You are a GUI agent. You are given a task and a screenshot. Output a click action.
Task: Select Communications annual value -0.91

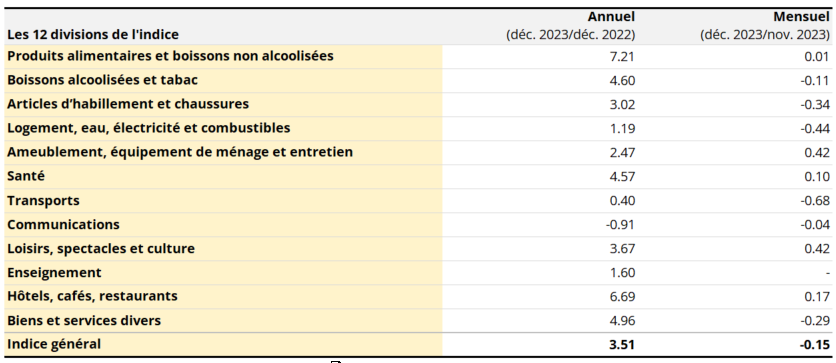[621, 225]
